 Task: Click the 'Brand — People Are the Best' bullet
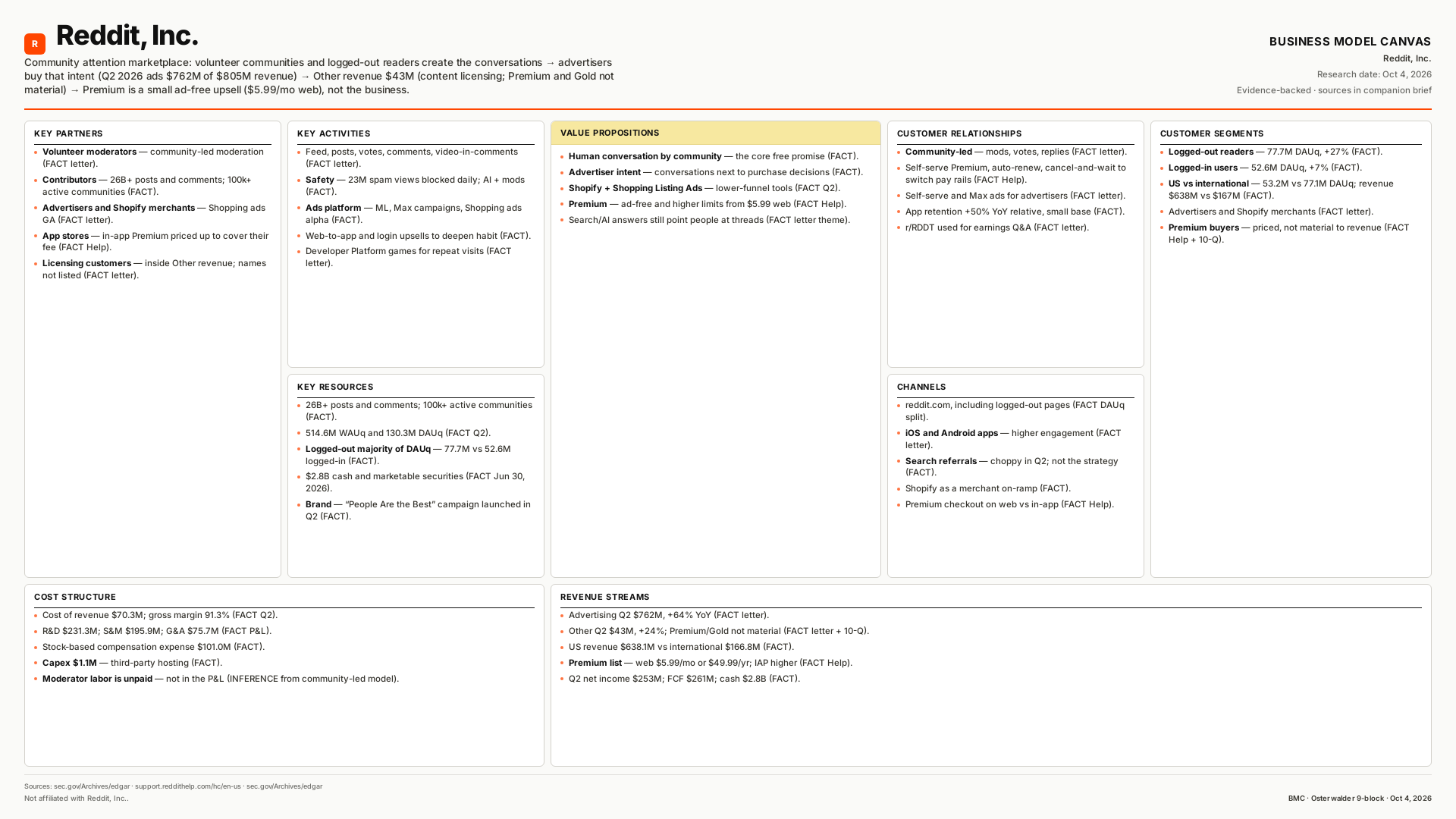pos(416,510)
